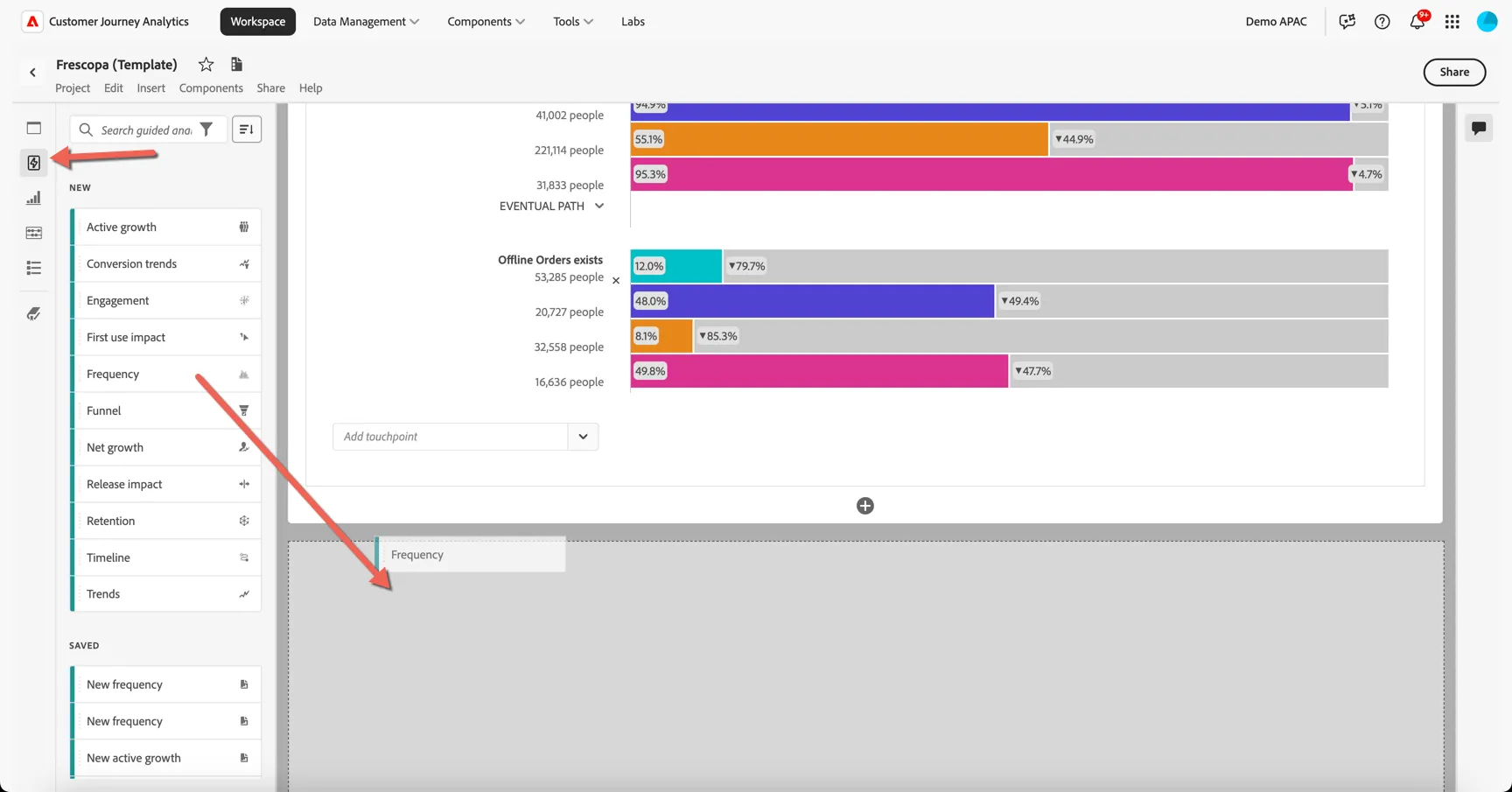The height and width of the screenshot is (792, 1512).
Task: Open the Edit menu
Action: 113,88
